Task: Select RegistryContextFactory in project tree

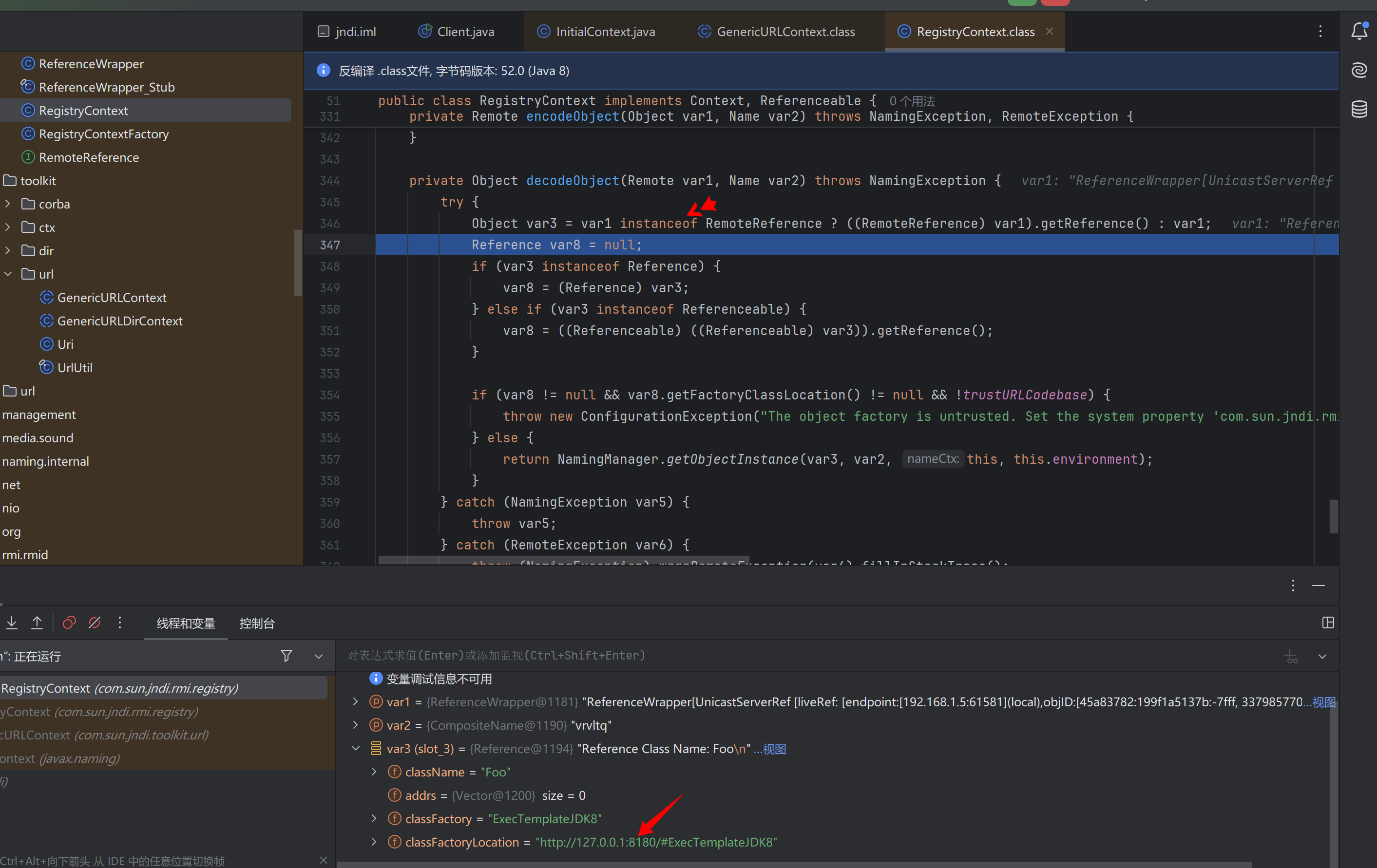Action: point(103,134)
